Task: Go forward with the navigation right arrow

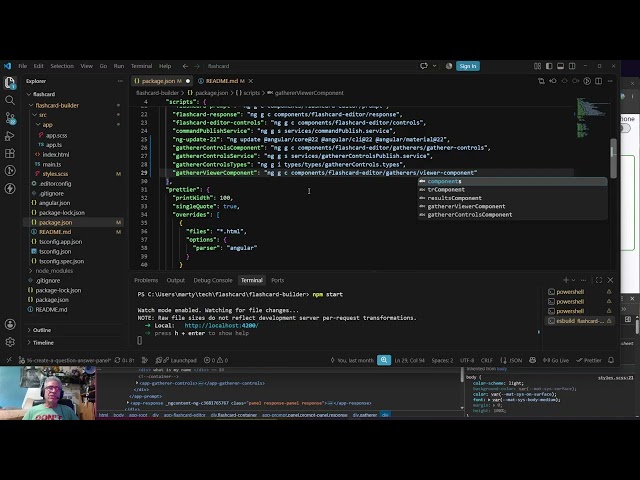Action: click(x=197, y=66)
